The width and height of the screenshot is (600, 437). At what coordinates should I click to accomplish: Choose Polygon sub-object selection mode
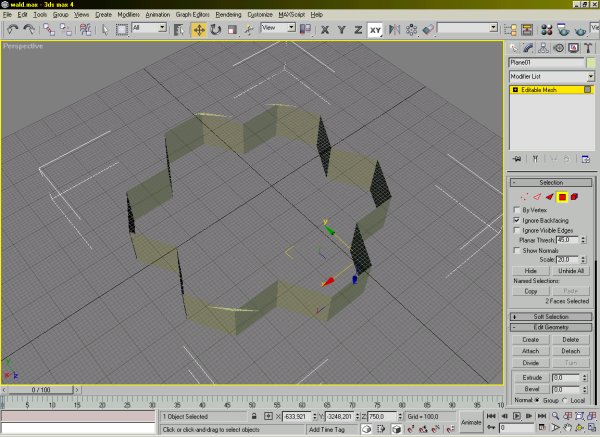tap(563, 197)
